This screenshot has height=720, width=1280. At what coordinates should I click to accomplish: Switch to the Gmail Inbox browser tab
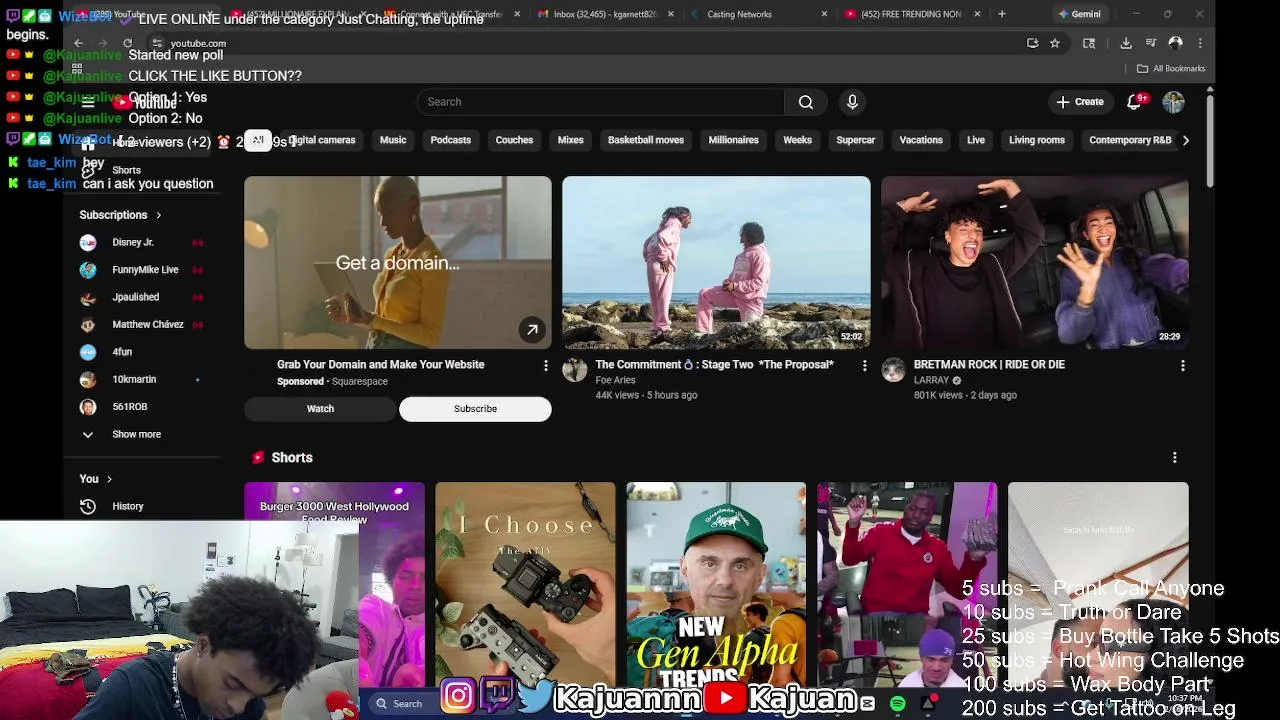pyautogui.click(x=605, y=14)
